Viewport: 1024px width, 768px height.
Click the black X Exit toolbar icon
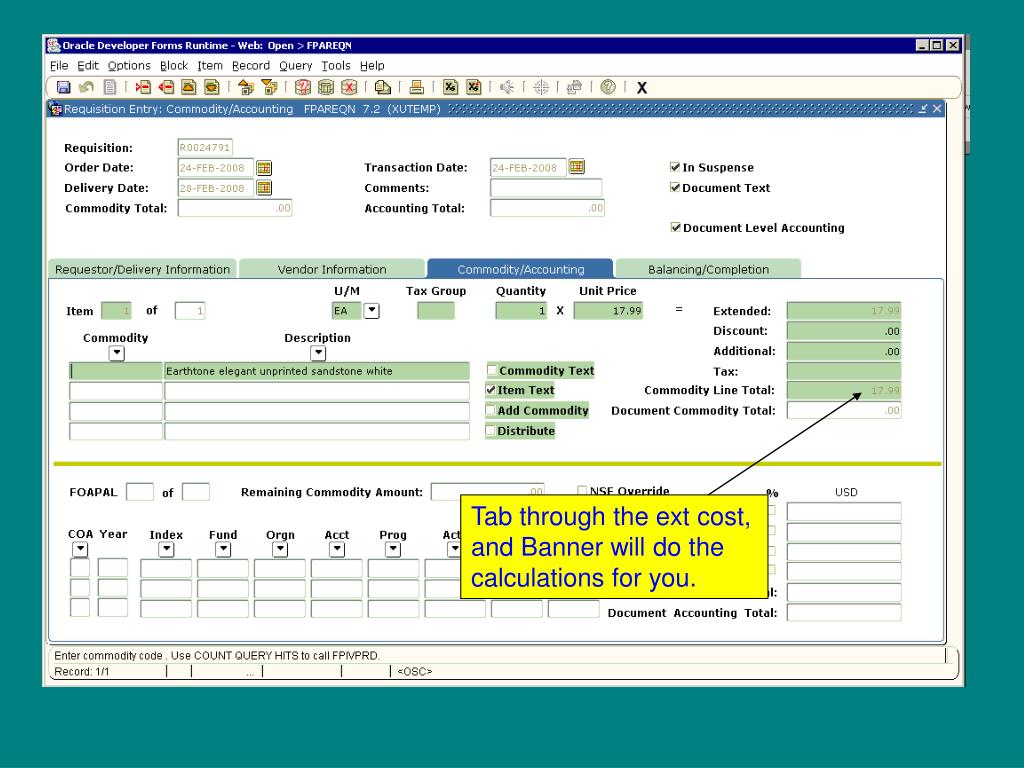pyautogui.click(x=642, y=88)
